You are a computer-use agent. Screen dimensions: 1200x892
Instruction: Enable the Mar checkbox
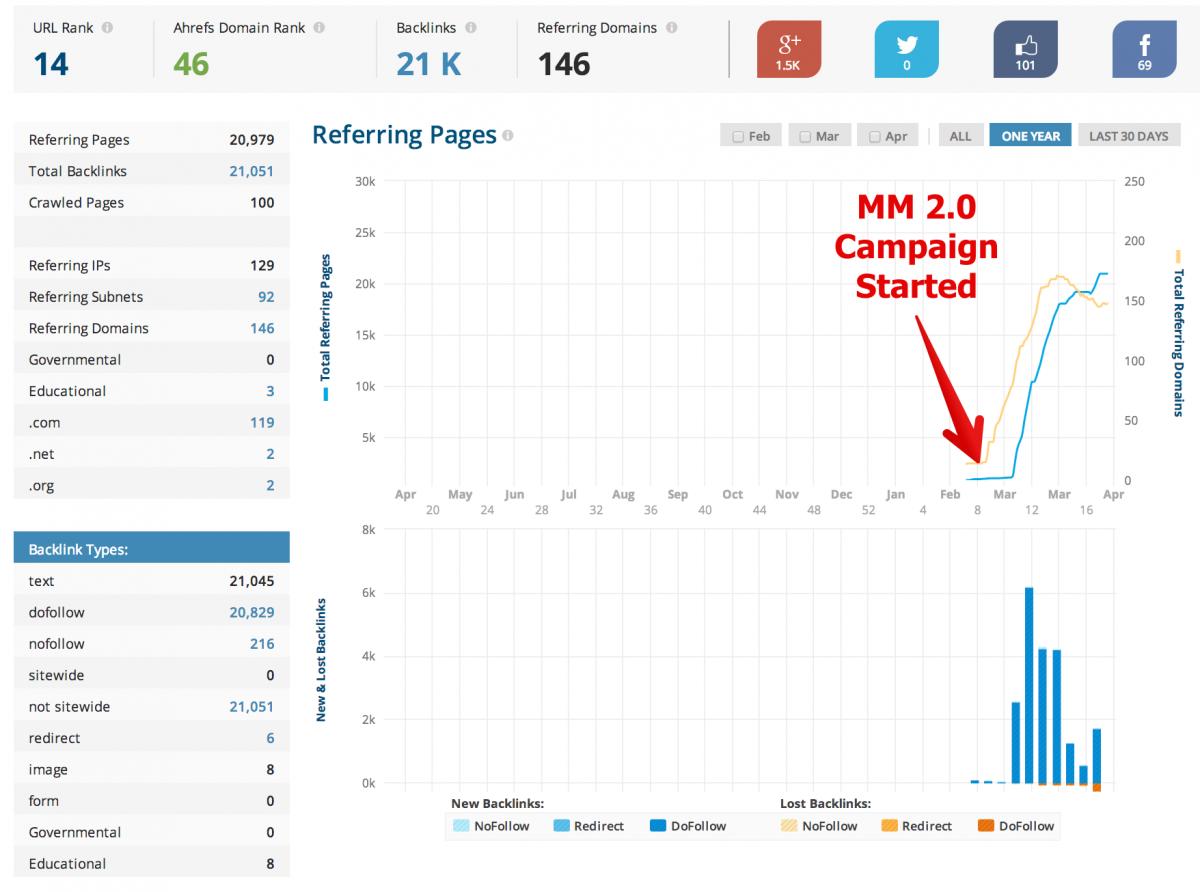805,136
